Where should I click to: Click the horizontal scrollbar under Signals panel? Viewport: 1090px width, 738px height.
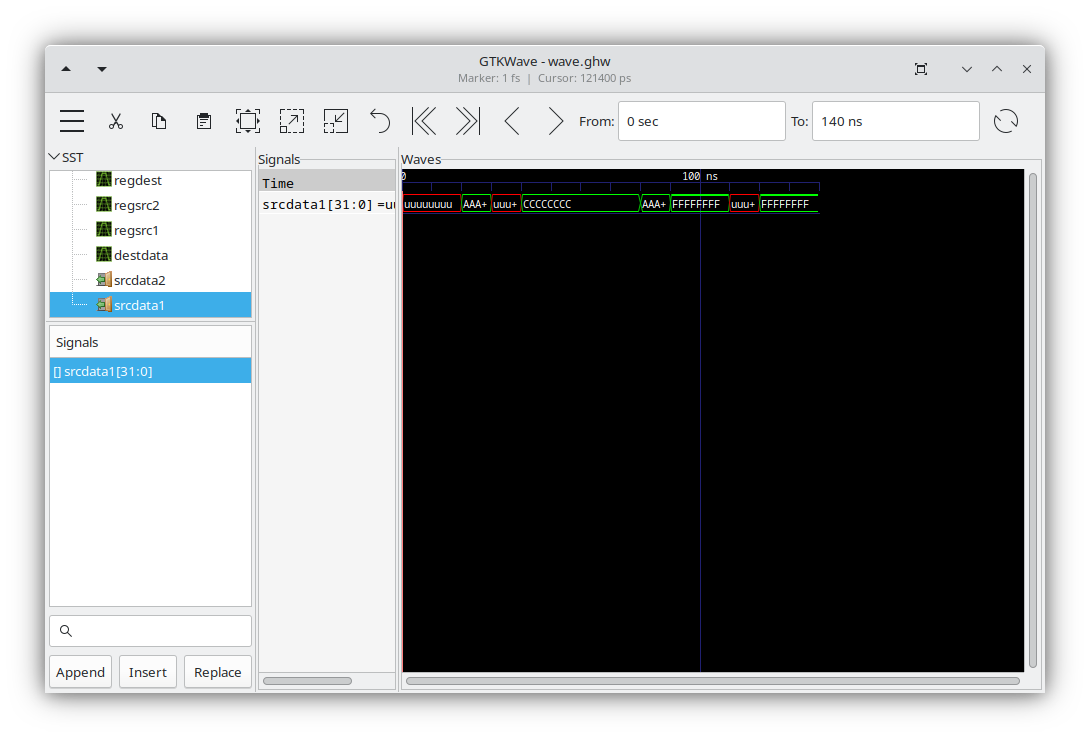(x=310, y=681)
